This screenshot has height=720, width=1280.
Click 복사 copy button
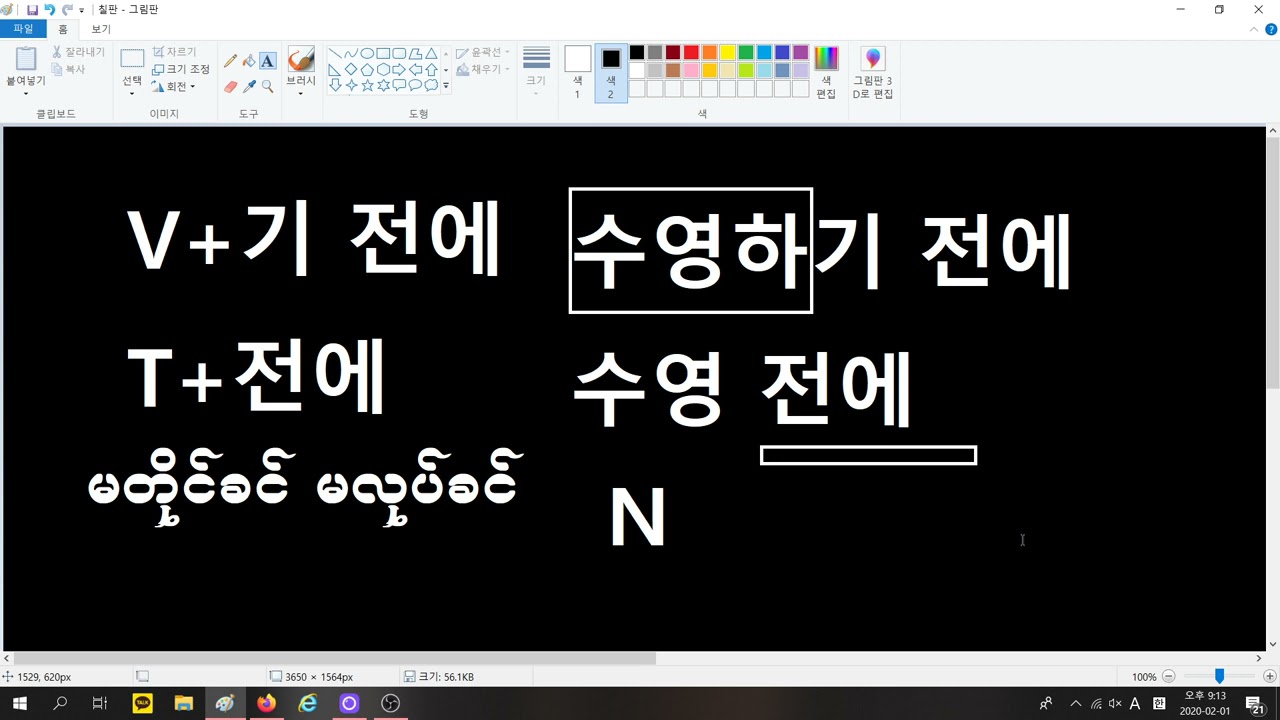pyautogui.click(x=69, y=70)
